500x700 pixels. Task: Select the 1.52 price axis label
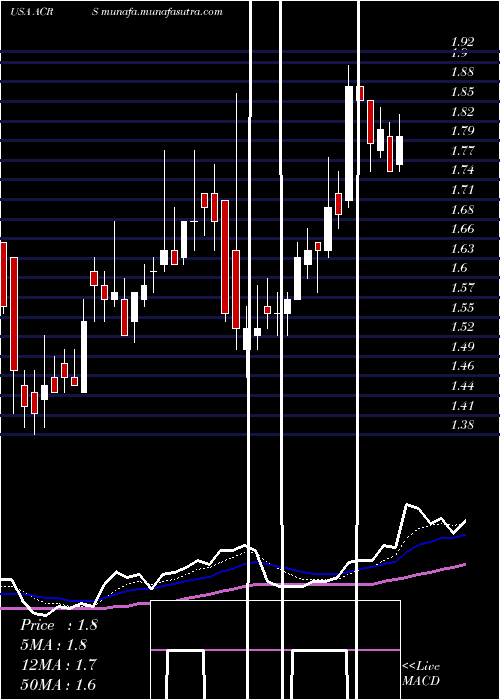coord(462,326)
